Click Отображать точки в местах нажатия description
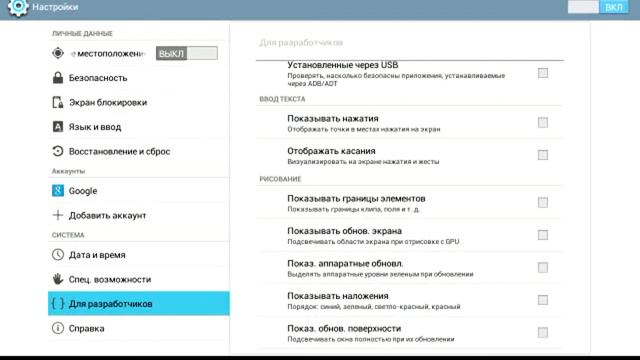 coord(364,129)
